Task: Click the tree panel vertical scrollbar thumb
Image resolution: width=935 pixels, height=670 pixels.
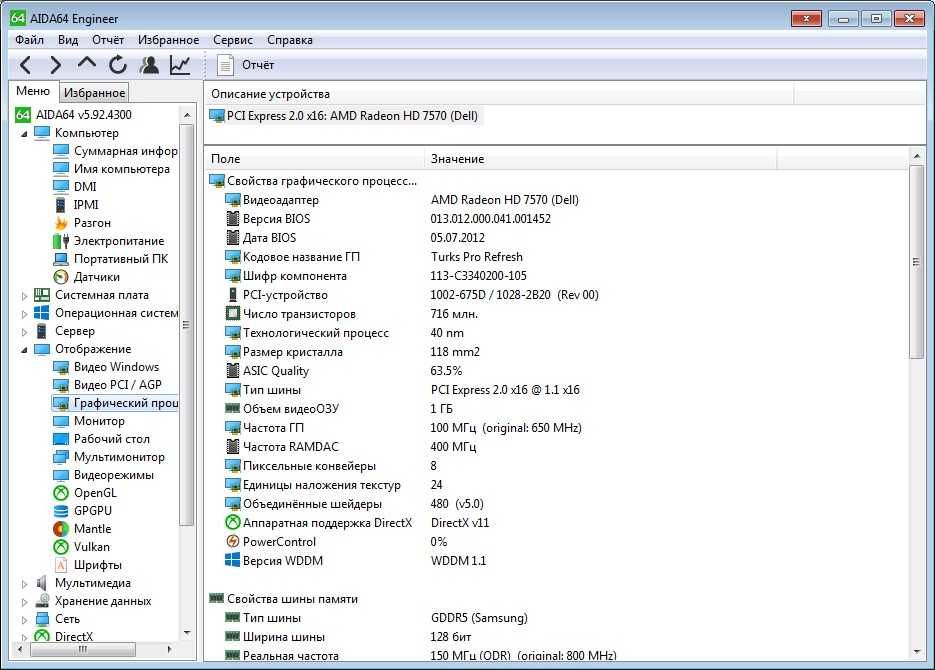Action: (x=186, y=325)
